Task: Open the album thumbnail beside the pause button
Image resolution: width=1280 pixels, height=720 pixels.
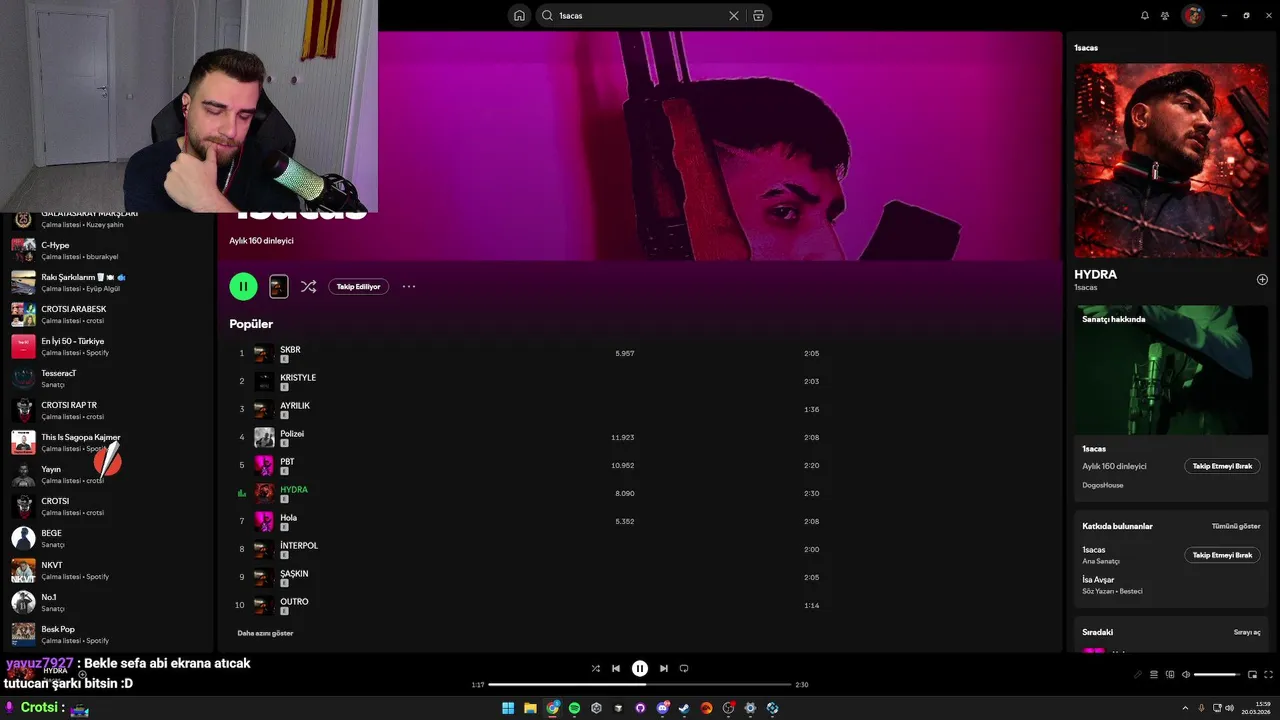Action: [279, 286]
